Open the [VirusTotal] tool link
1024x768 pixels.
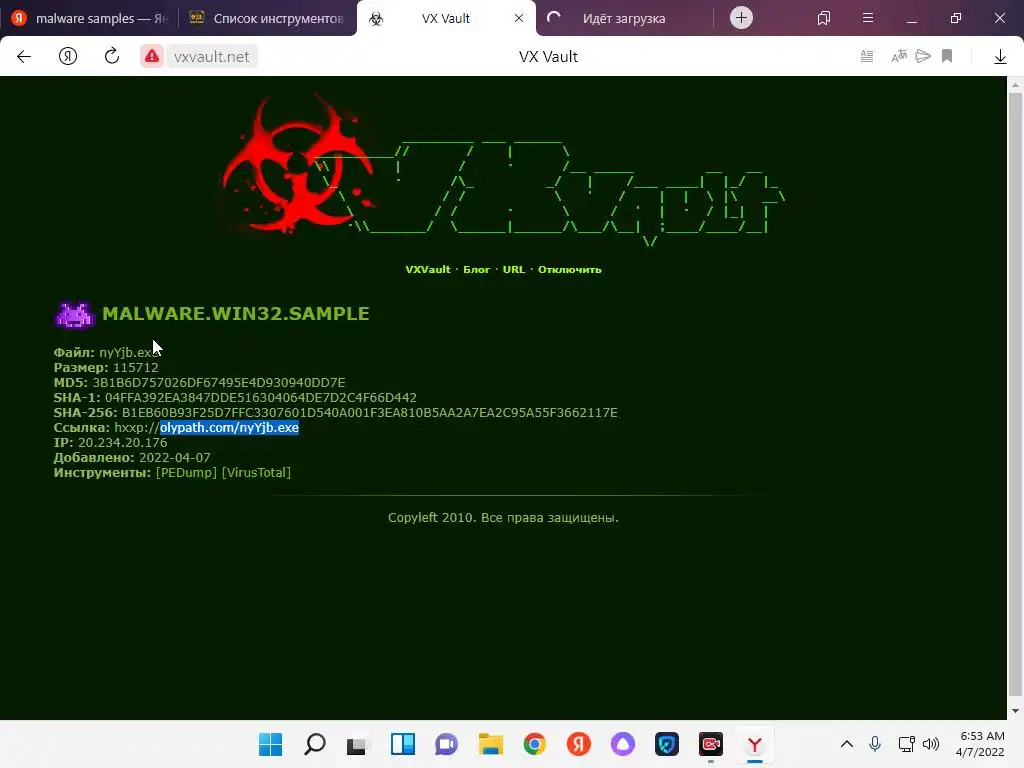(256, 472)
